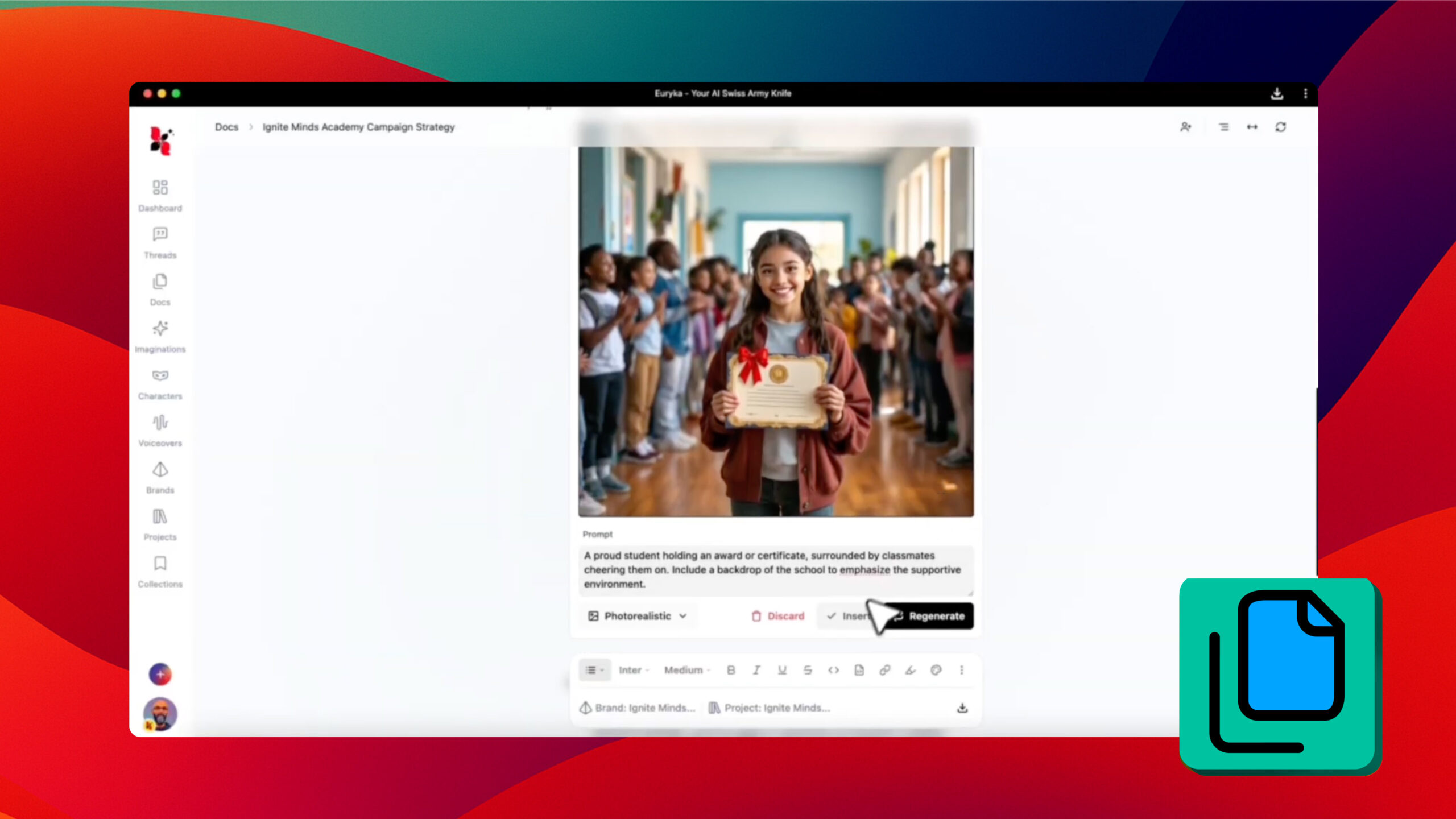Open the color palette icon in toolbar
This screenshot has height=819, width=1456.
(936, 670)
